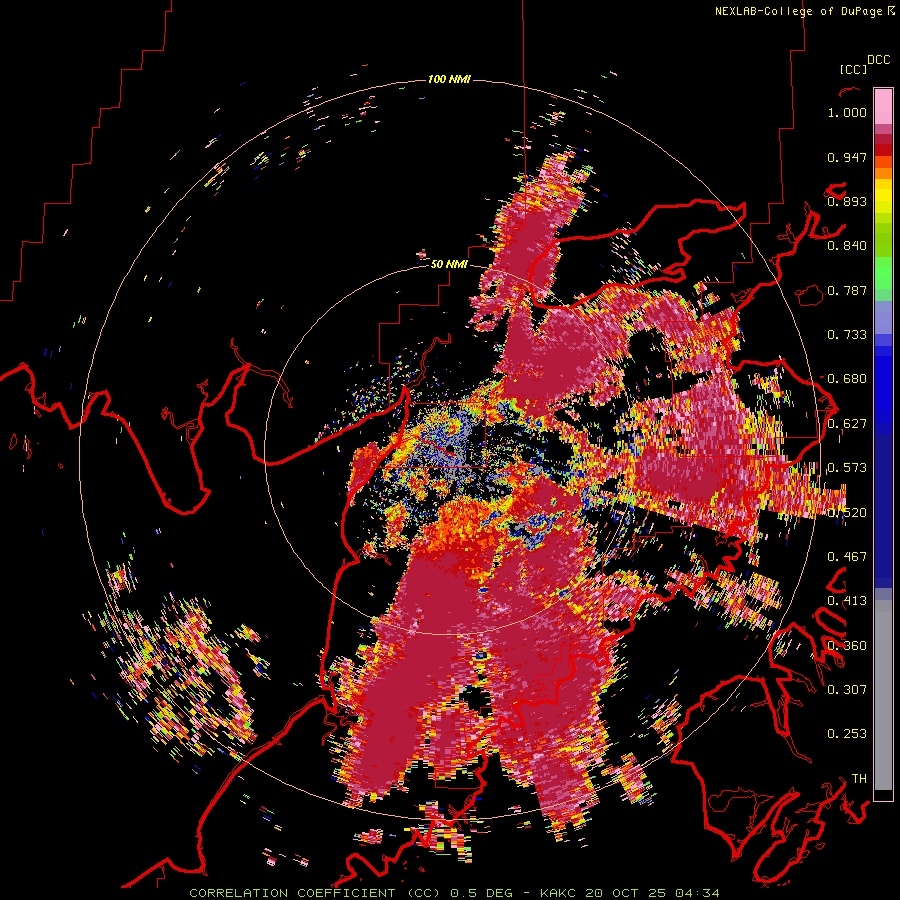
Task: Click the TH threshold label
Action: (859, 779)
